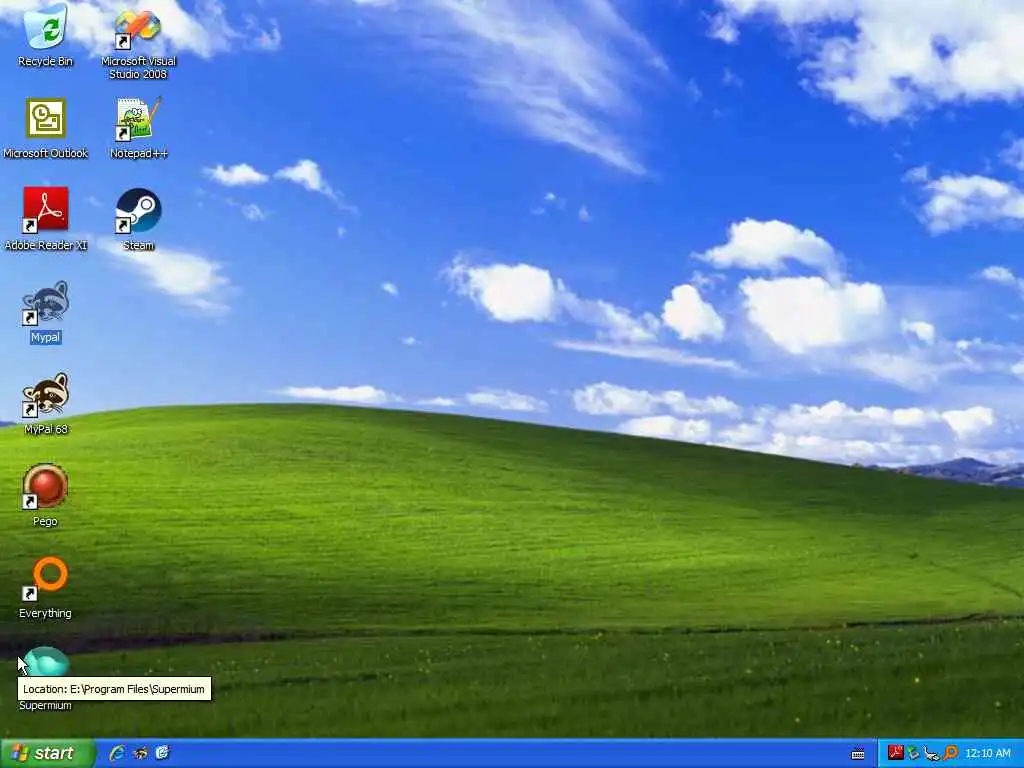Viewport: 1024px width, 768px height.
Task: Click the Safely Remove Hardware tray icon
Action: coord(913,754)
